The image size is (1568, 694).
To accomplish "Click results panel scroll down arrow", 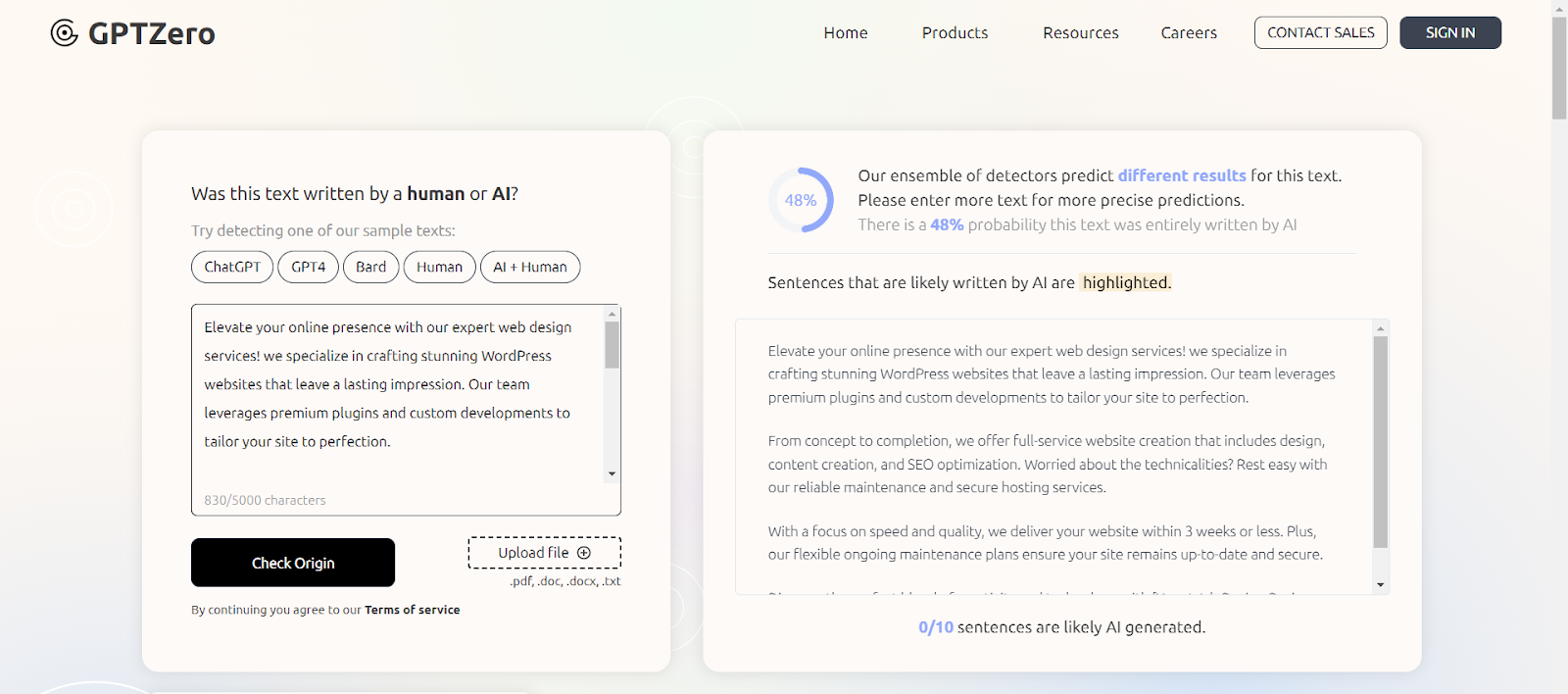I will (1380, 585).
